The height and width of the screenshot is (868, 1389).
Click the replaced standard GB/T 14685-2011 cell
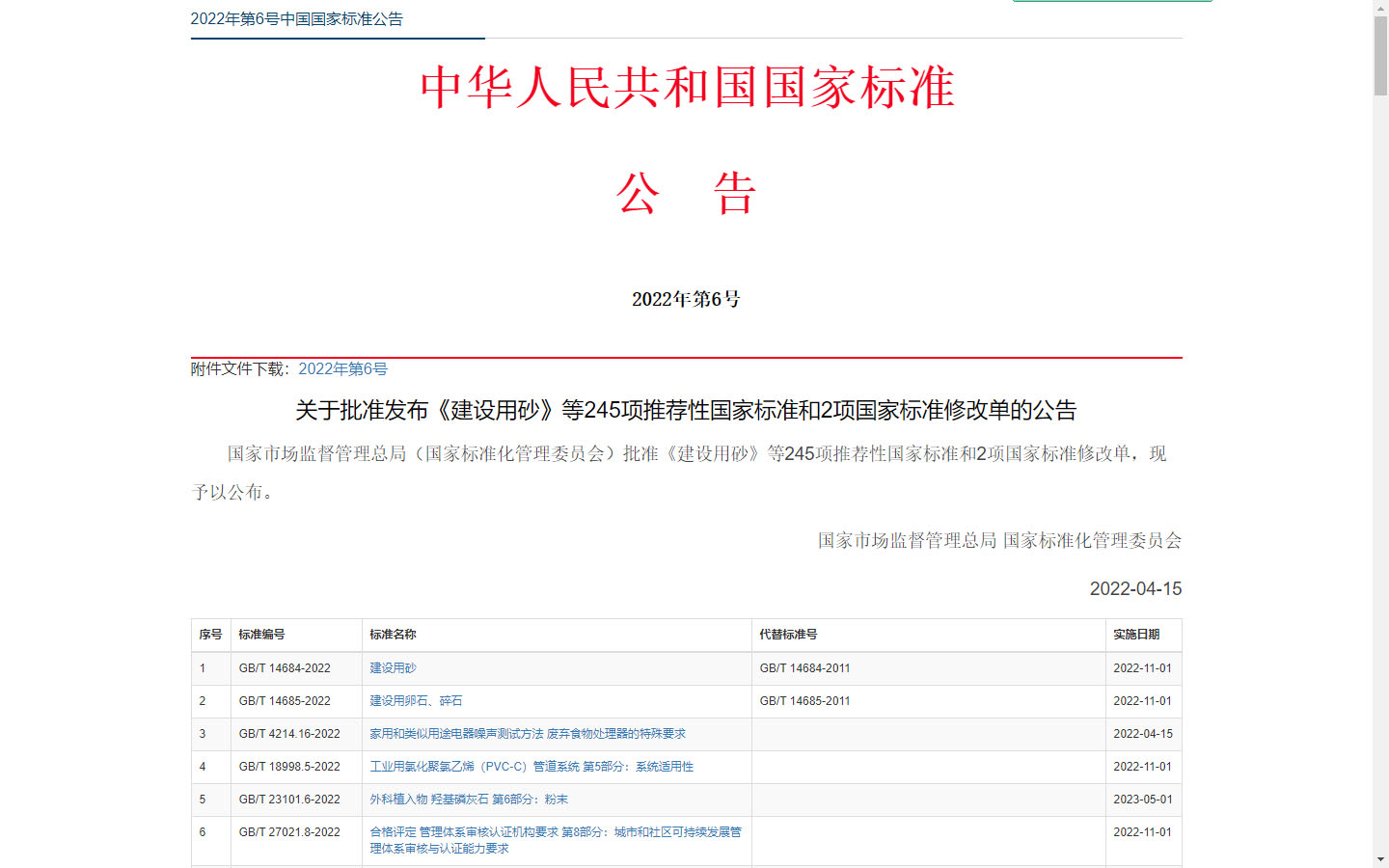(x=804, y=701)
